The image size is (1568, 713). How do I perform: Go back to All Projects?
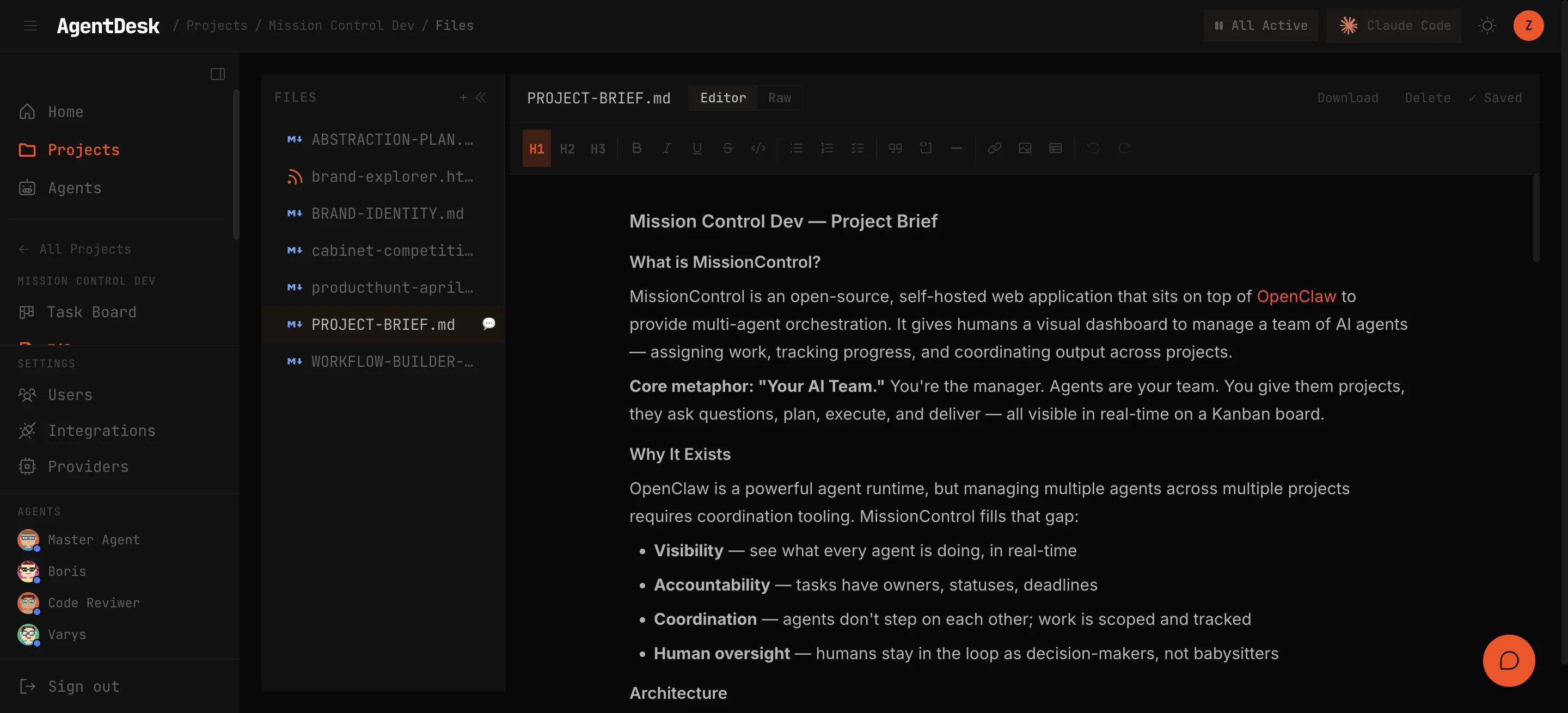[x=75, y=249]
